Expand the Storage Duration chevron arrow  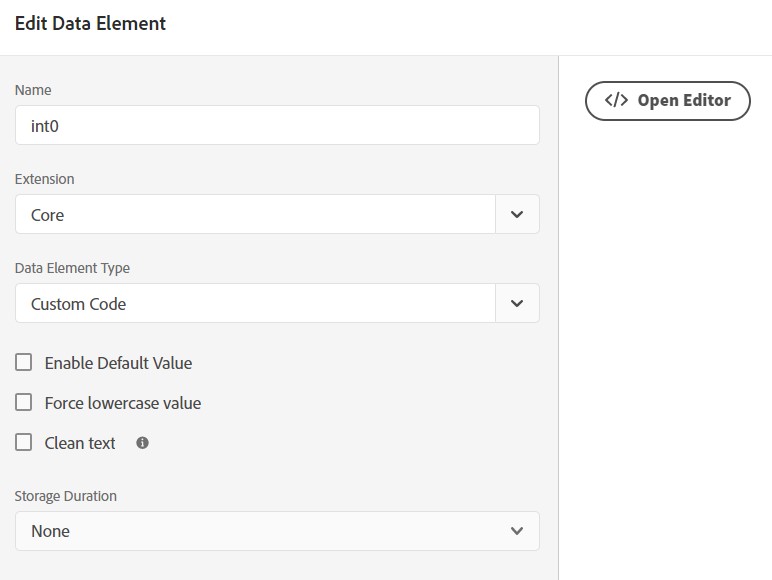516,531
